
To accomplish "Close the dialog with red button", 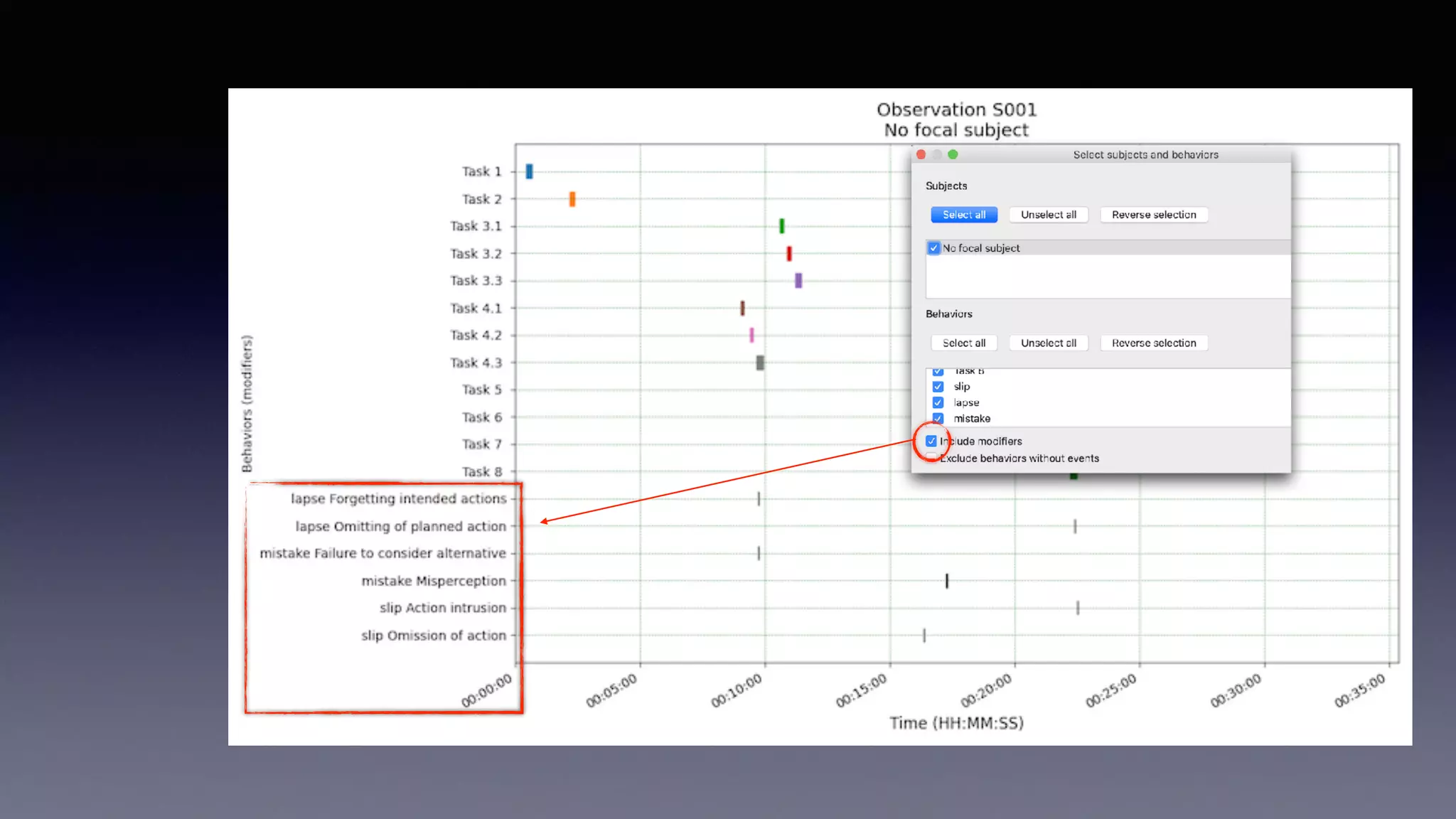I will pyautogui.click(x=921, y=154).
